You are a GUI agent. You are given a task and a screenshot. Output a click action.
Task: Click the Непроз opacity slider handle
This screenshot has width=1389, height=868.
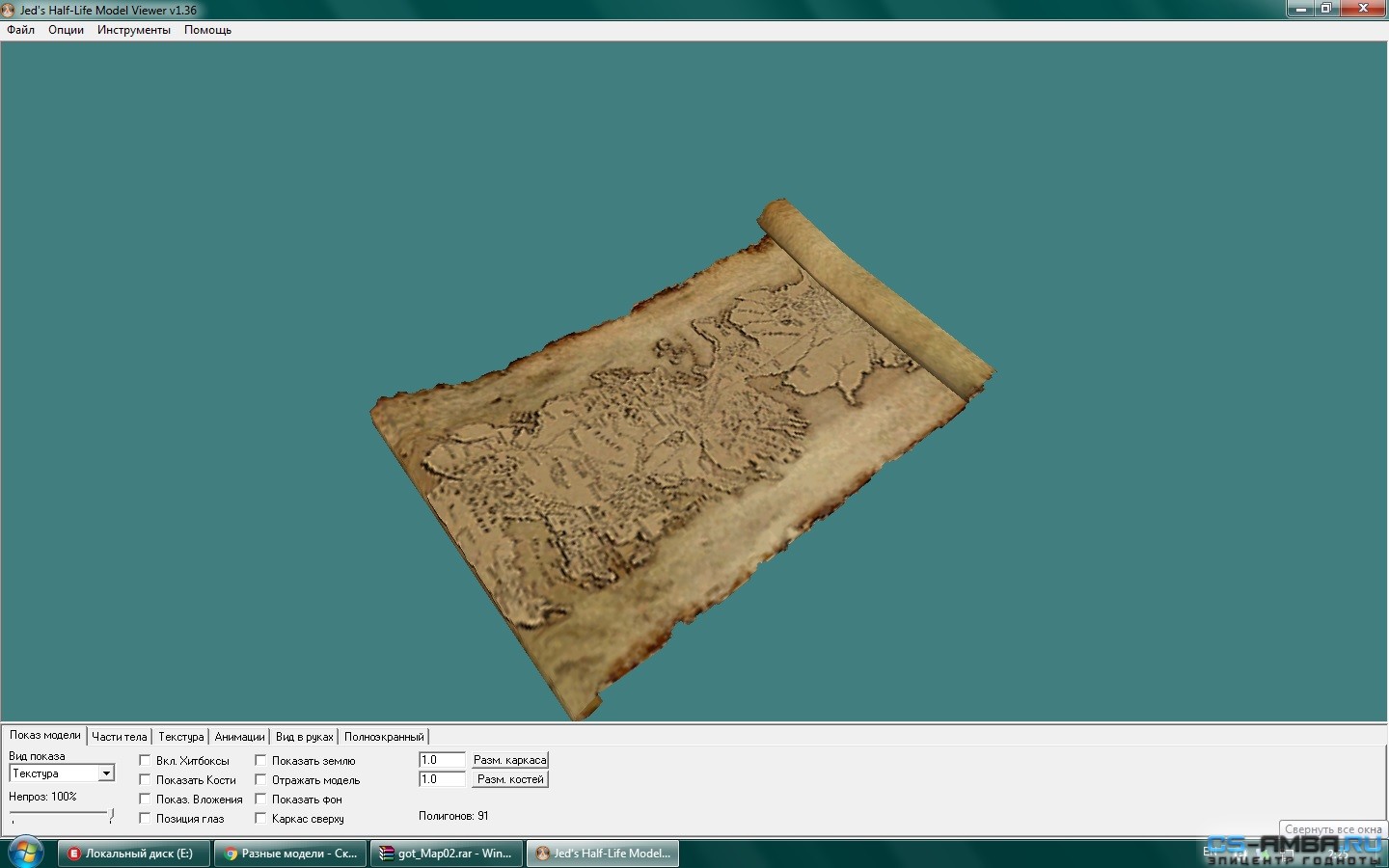coord(112,816)
